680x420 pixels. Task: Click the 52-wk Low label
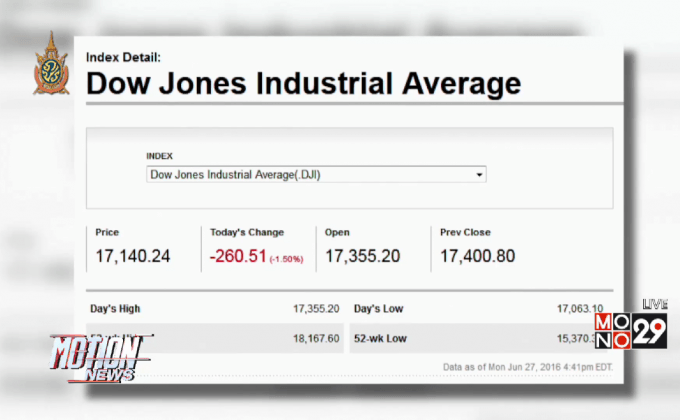coord(380,339)
